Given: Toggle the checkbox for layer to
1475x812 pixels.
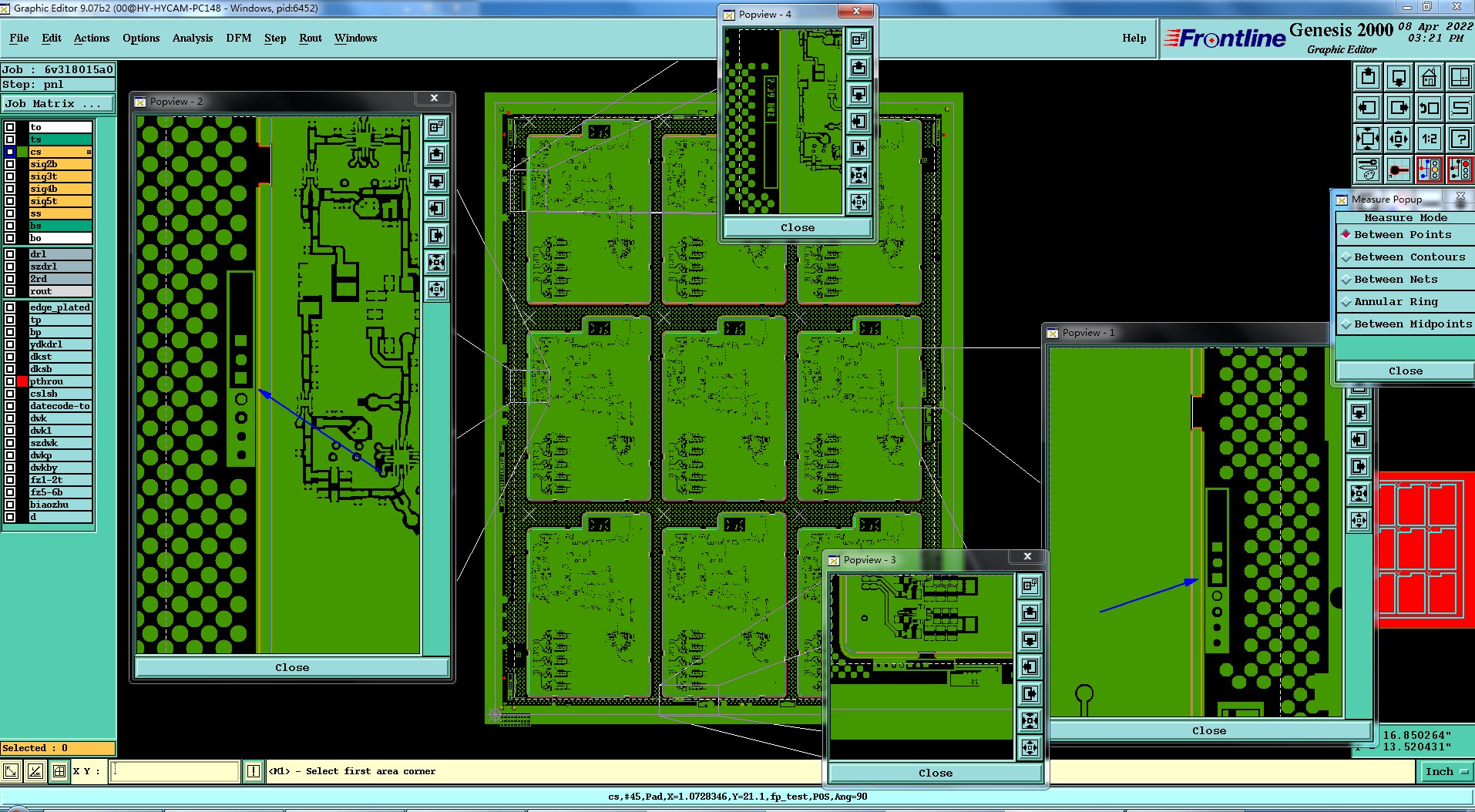Looking at the screenshot, I should [x=10, y=127].
